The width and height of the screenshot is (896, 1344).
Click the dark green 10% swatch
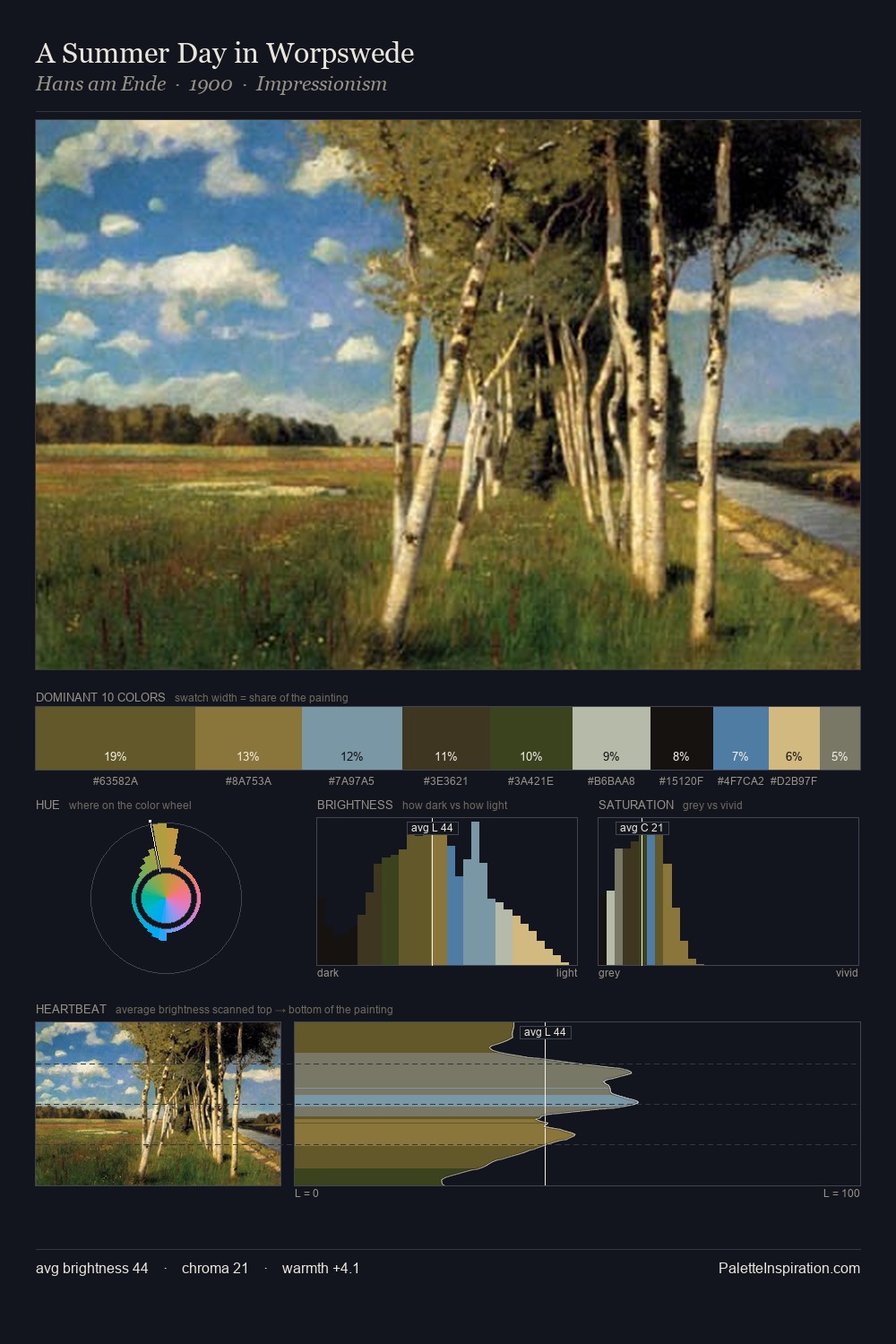(x=531, y=738)
